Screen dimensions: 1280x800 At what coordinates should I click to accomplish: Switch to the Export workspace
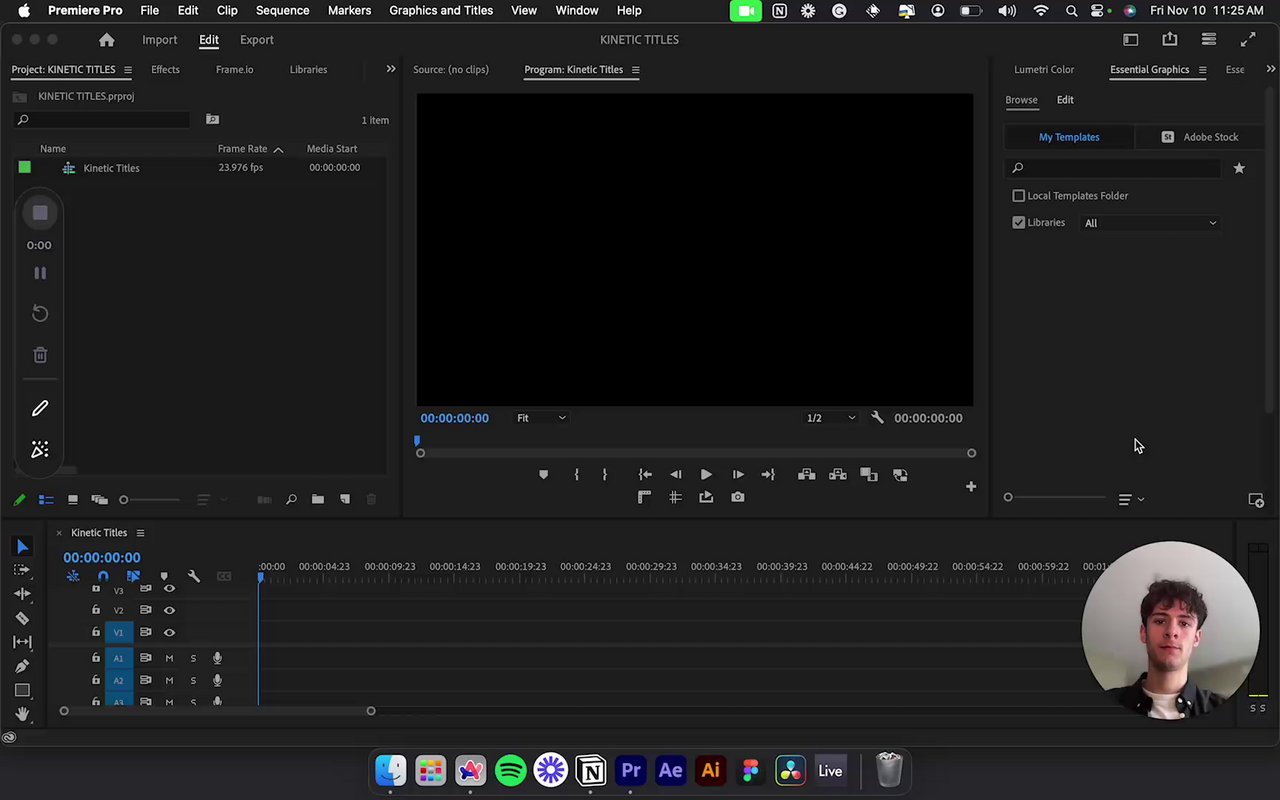click(x=256, y=40)
